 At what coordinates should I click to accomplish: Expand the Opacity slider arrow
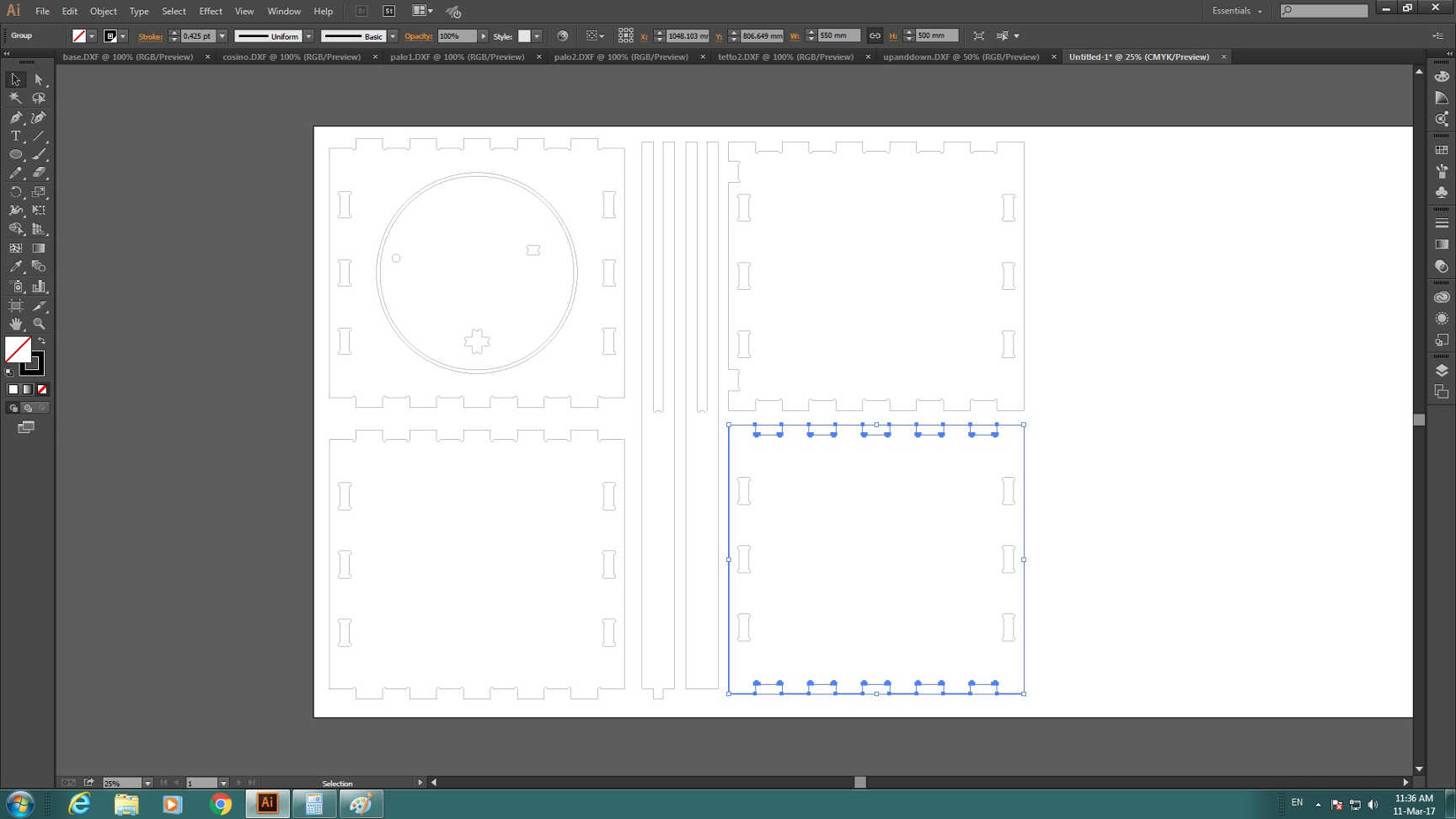pyautogui.click(x=483, y=36)
